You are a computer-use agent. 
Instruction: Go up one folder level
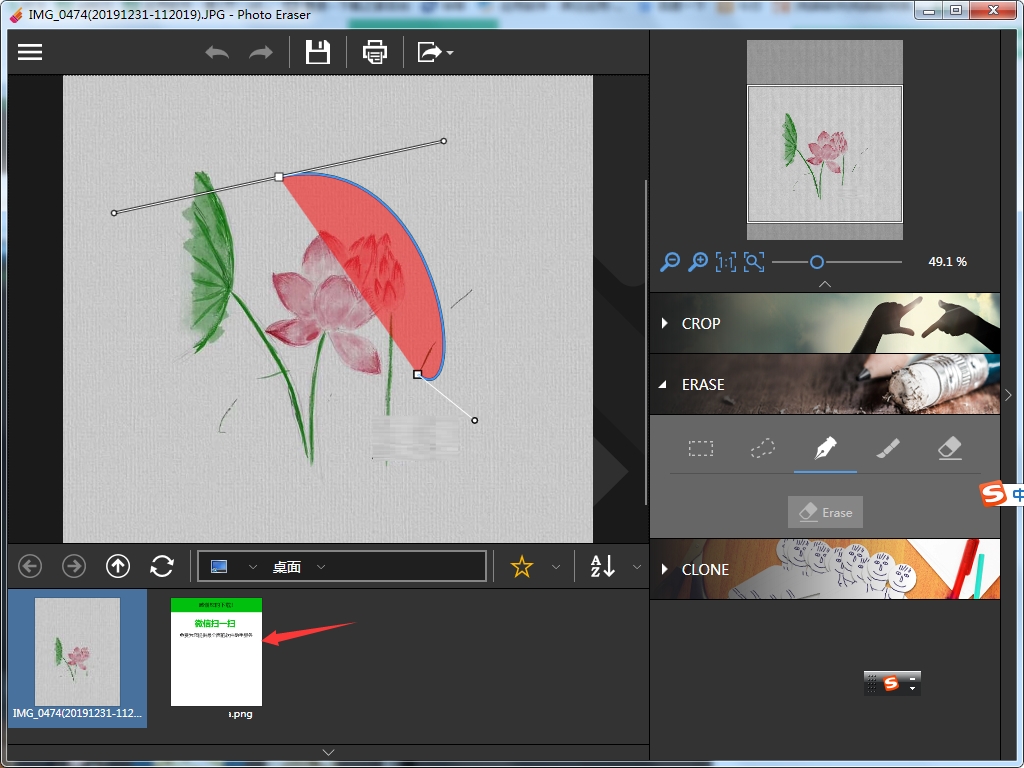[x=118, y=567]
